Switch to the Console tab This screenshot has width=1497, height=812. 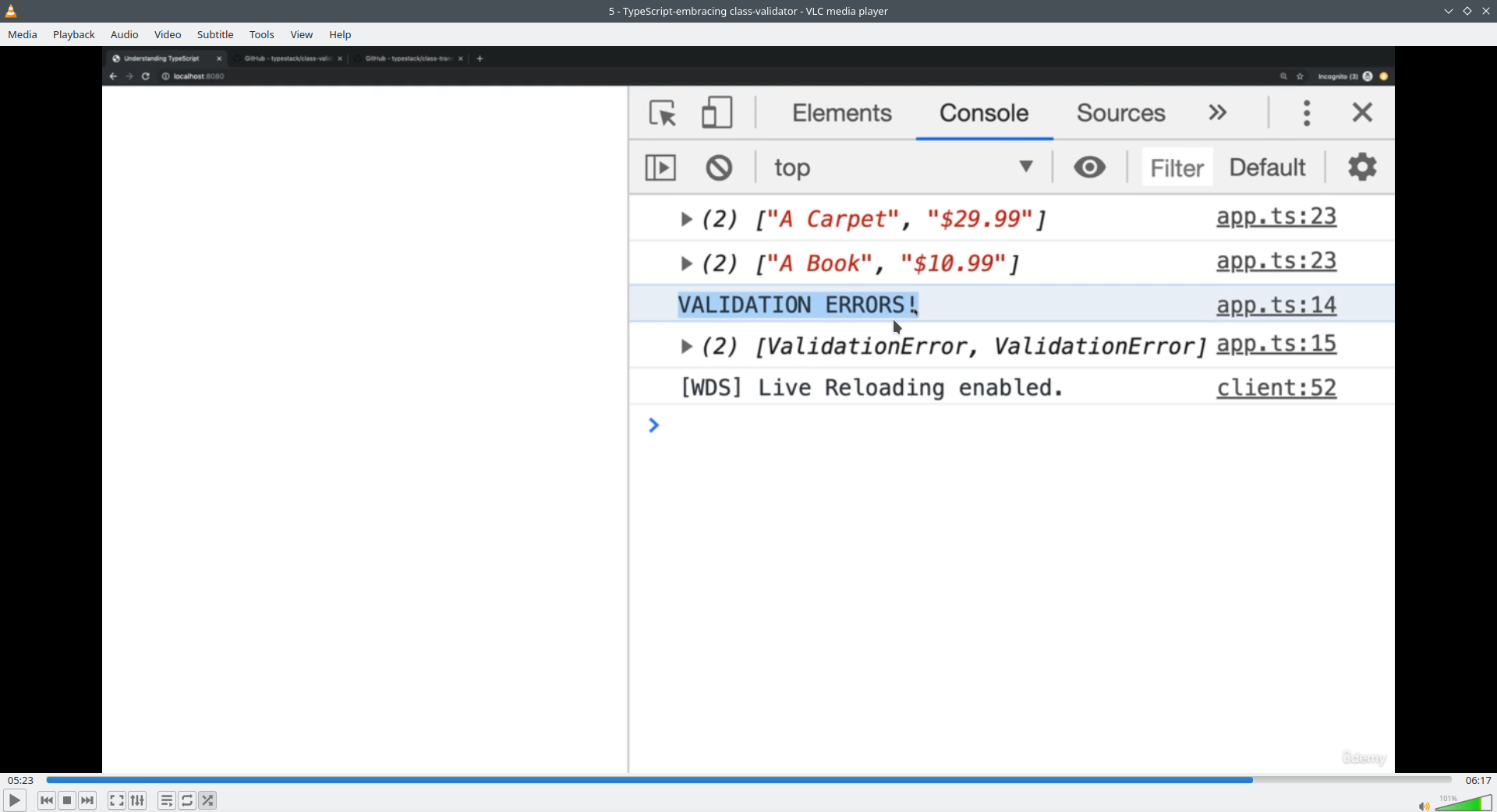(984, 114)
